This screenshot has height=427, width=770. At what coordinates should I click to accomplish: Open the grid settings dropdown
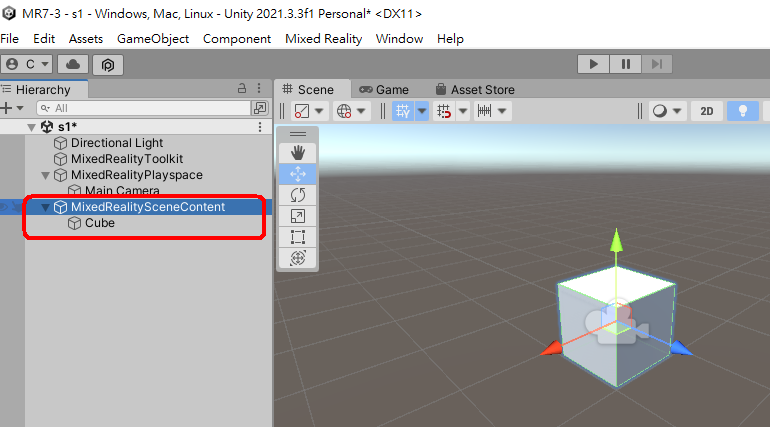(421, 111)
